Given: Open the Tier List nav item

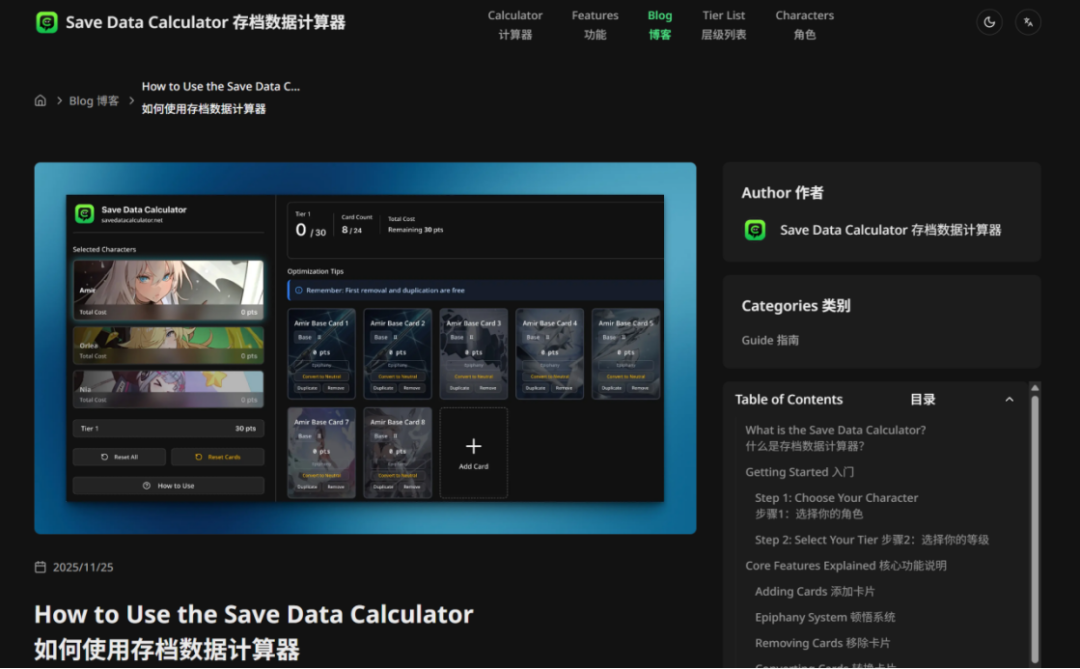Looking at the screenshot, I should tap(723, 25).
